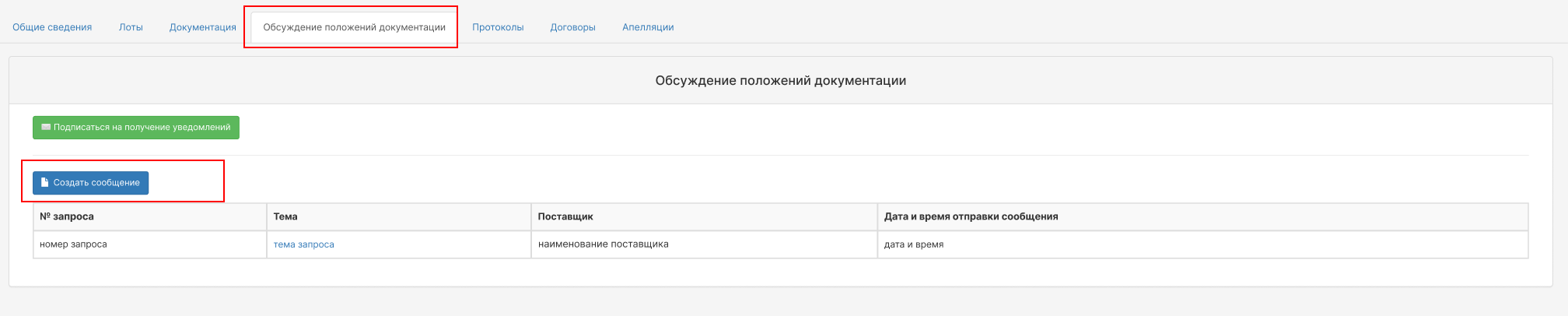Select the Обсуждение положений документации tab
The height and width of the screenshot is (316, 1568).
coord(354,27)
